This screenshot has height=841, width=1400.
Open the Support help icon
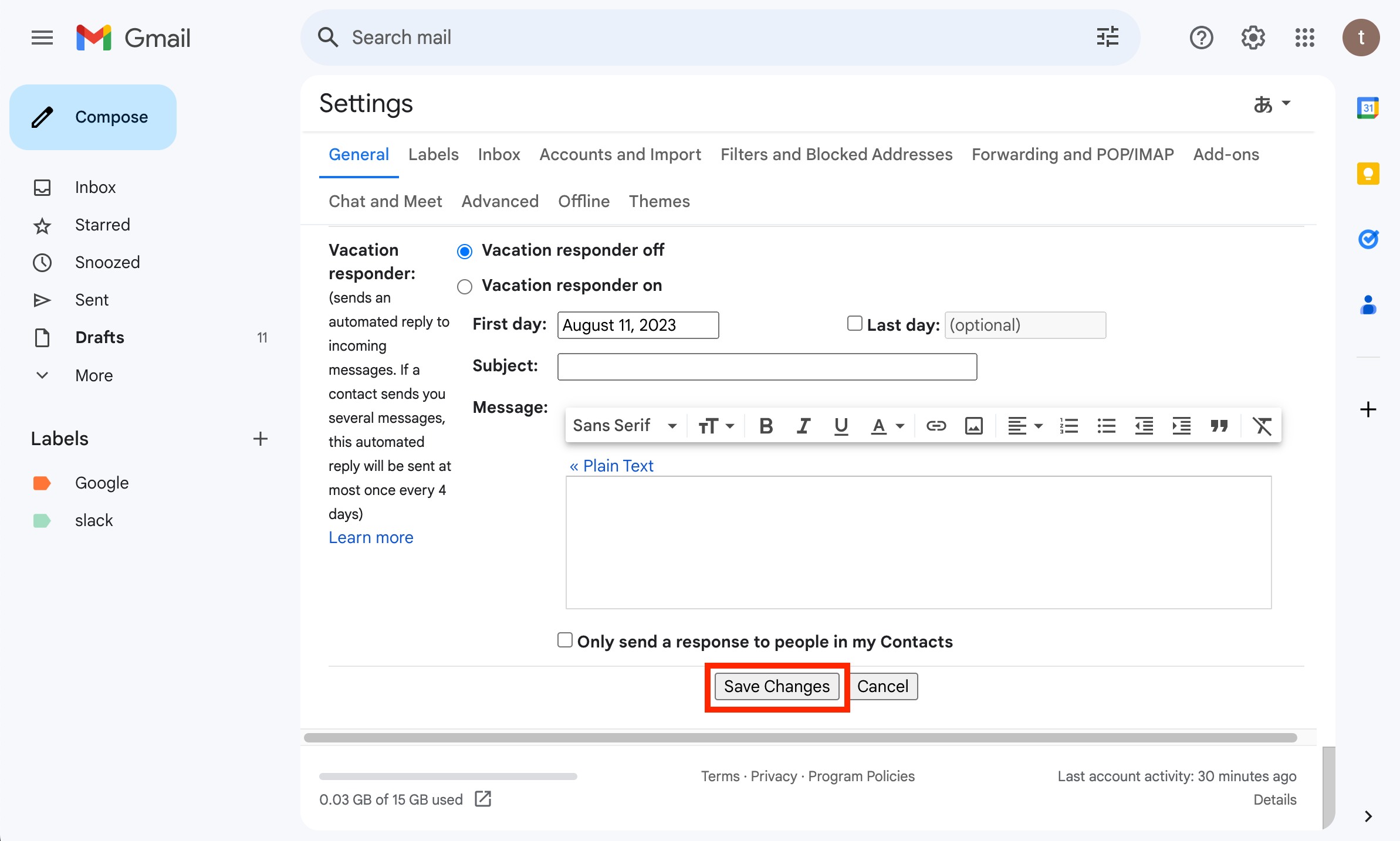coord(1201,38)
